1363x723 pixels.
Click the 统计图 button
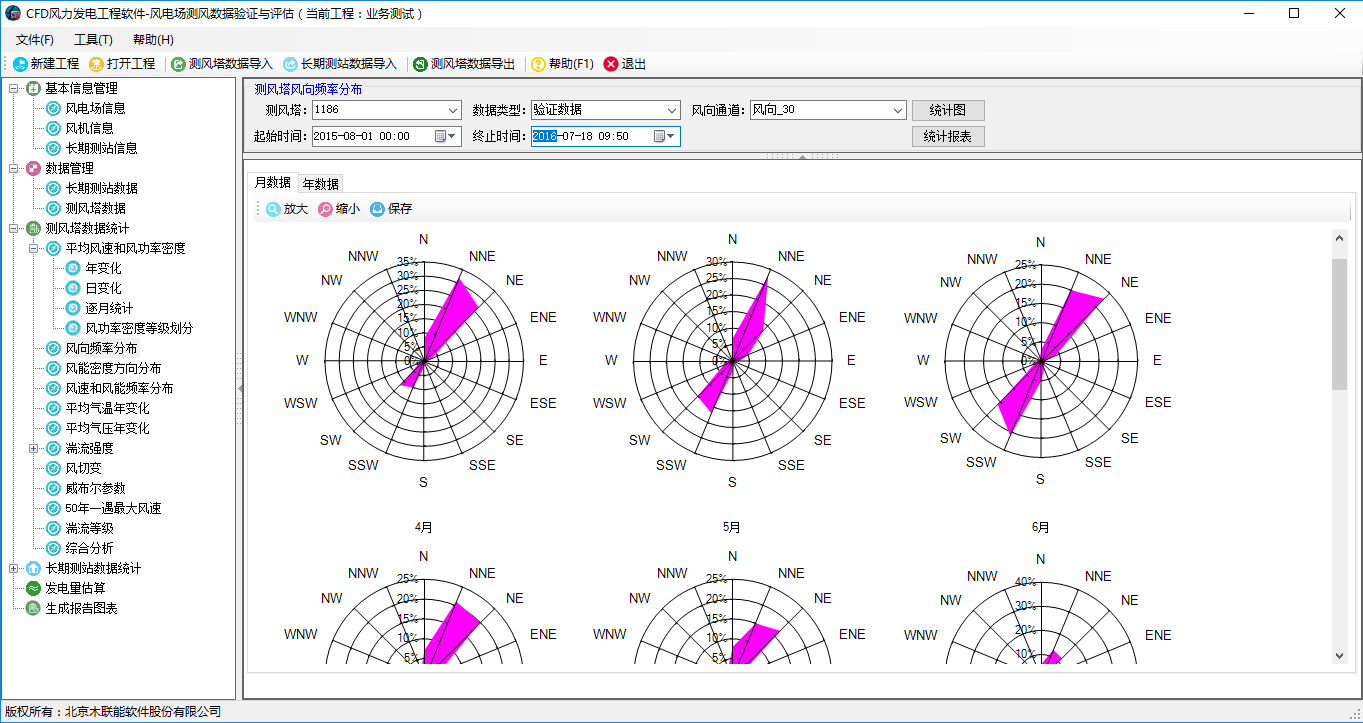(948, 110)
